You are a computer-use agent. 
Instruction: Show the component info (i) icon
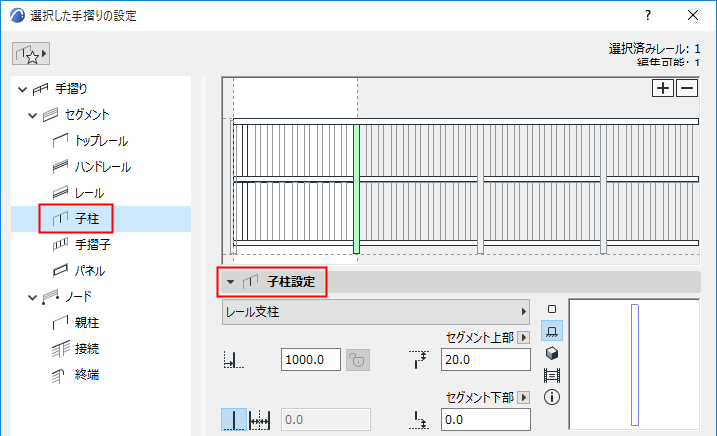(x=552, y=397)
